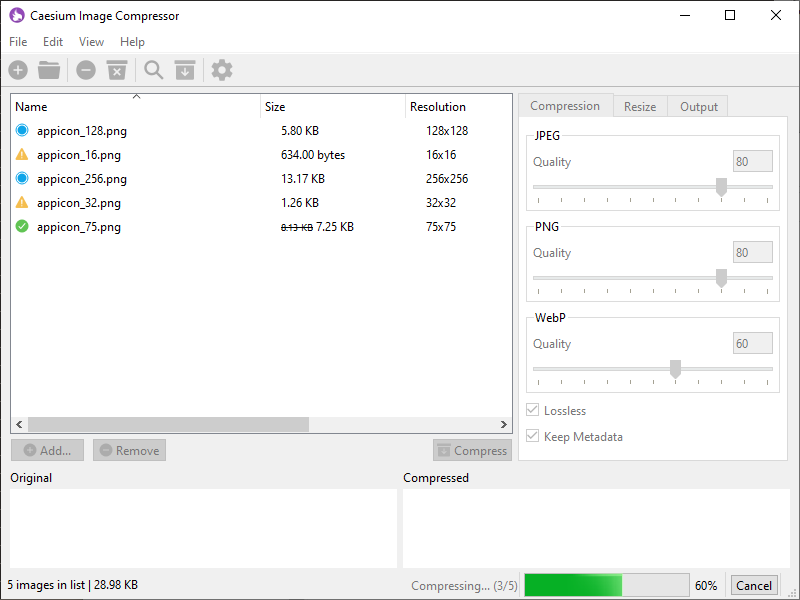
Task: Click the remove item minus toolbar icon
Action: 86,70
